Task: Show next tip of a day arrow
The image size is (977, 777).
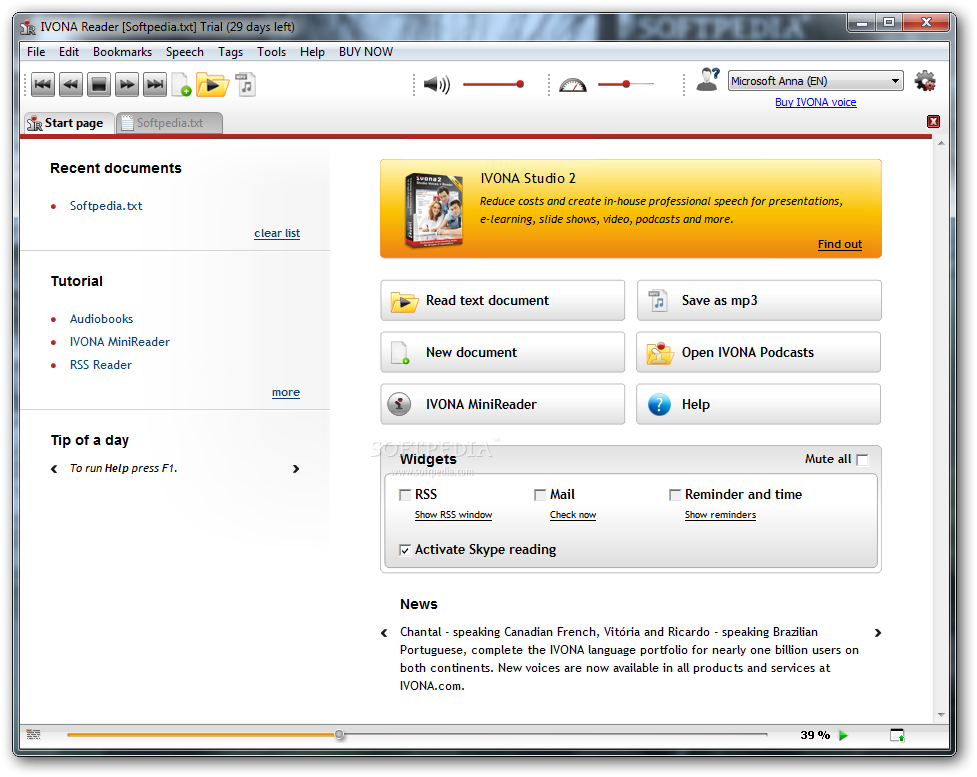Action: [296, 469]
